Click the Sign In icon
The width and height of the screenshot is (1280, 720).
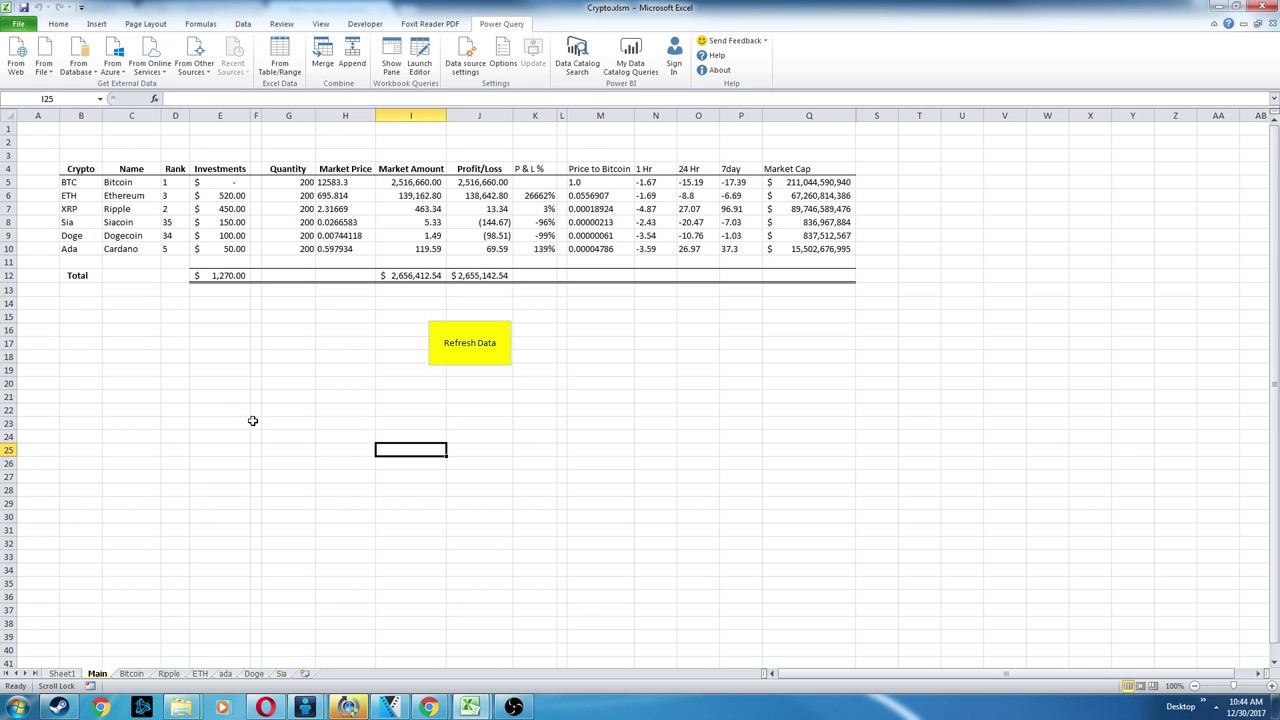(x=674, y=56)
